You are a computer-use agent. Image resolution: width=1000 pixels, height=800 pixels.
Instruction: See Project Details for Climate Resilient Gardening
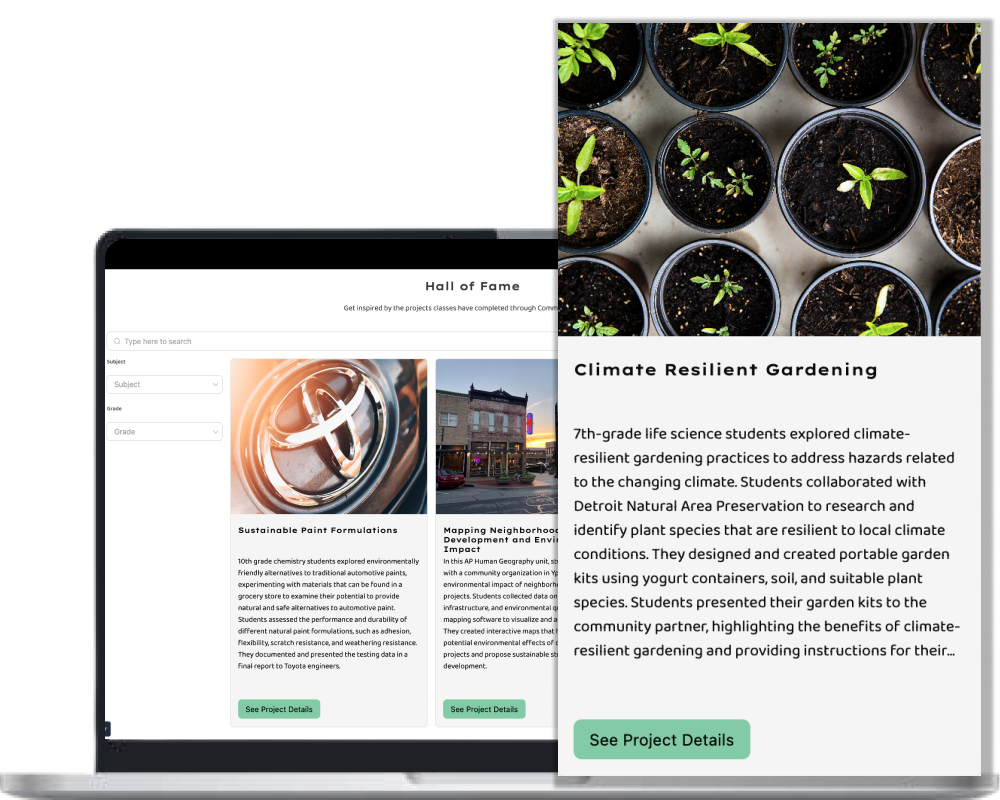click(661, 740)
